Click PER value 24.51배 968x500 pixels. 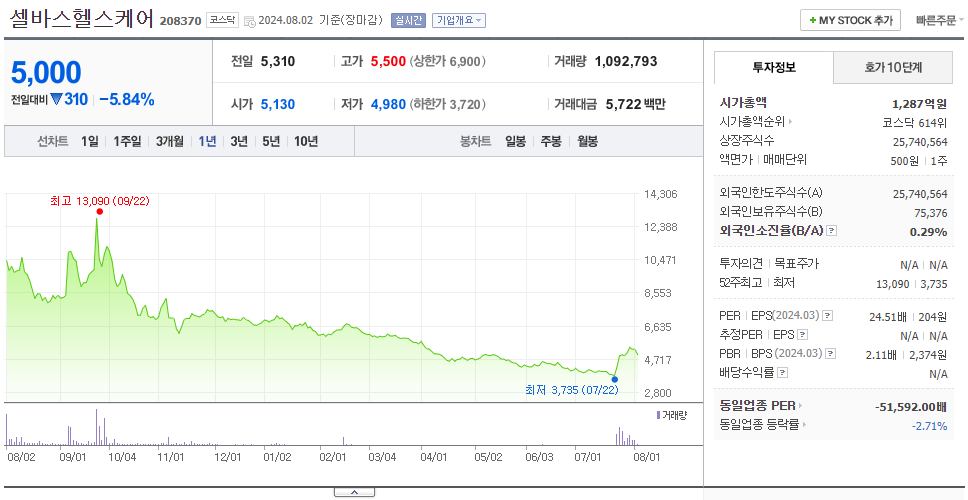click(888, 317)
